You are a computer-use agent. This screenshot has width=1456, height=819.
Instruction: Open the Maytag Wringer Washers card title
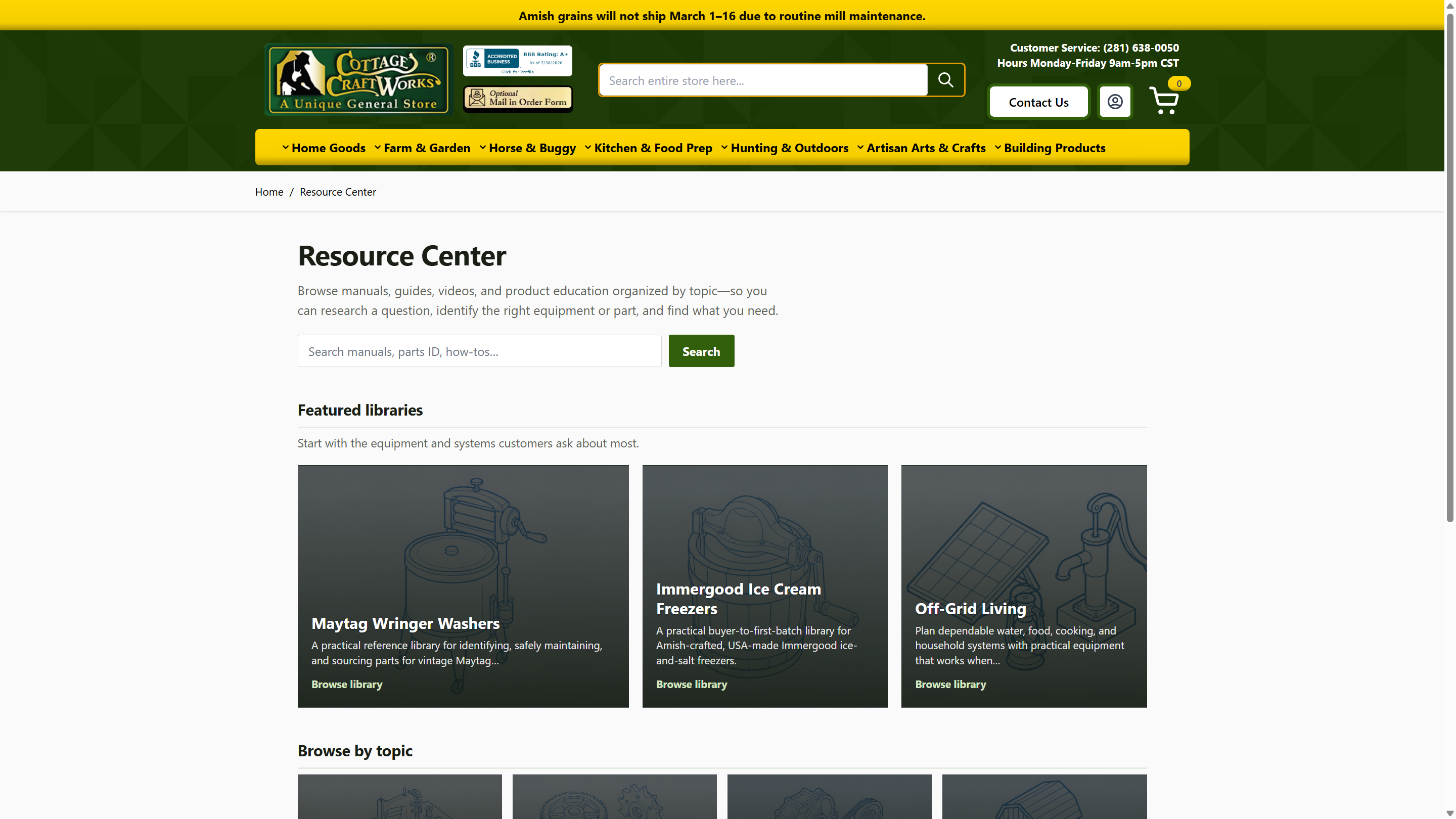click(x=405, y=623)
